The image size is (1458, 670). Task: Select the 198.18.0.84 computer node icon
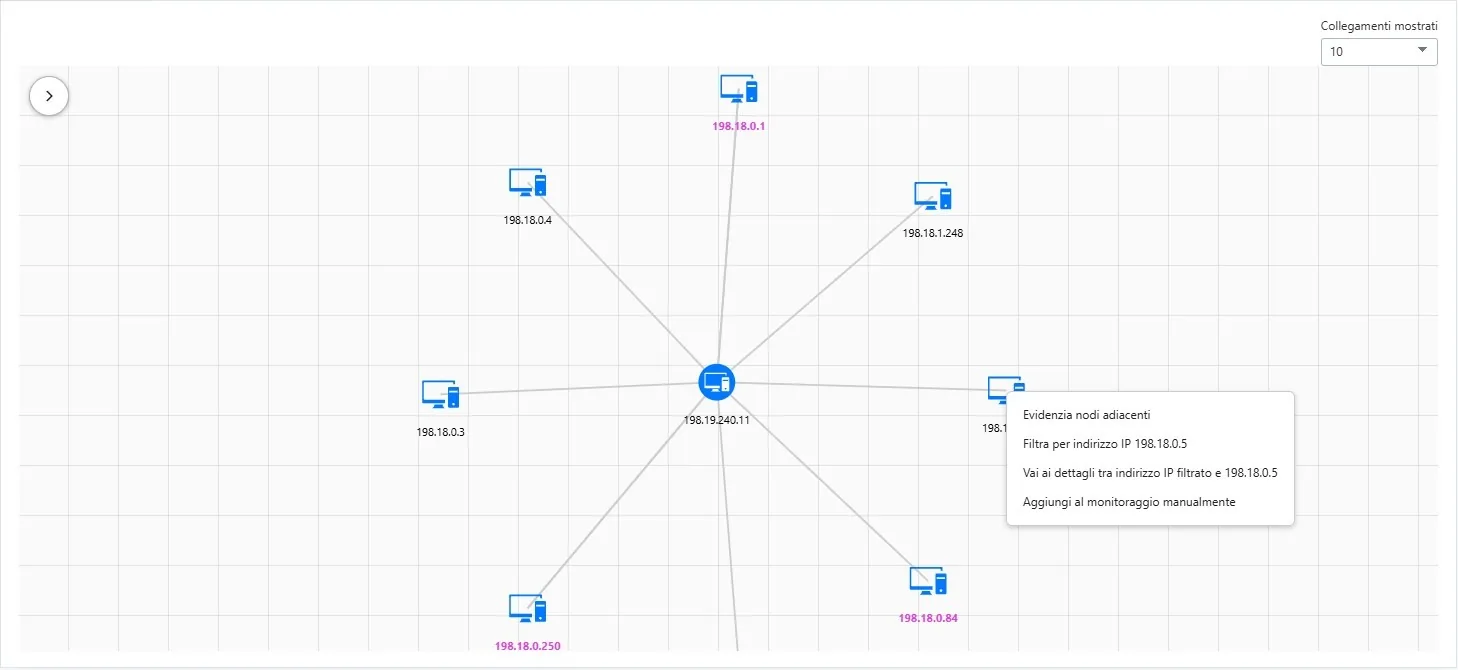click(x=928, y=581)
